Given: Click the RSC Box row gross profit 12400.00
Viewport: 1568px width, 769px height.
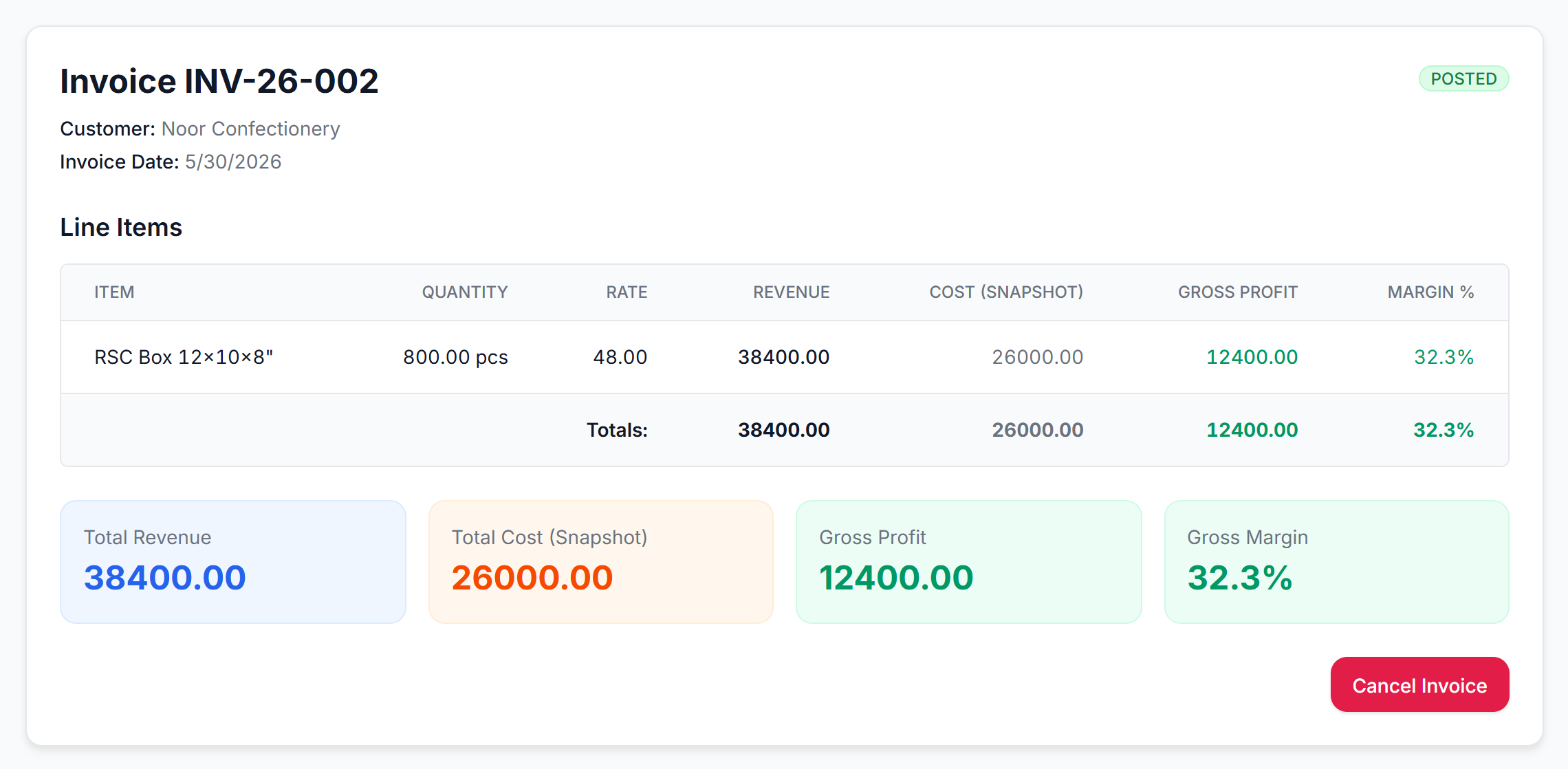Looking at the screenshot, I should click(1252, 357).
